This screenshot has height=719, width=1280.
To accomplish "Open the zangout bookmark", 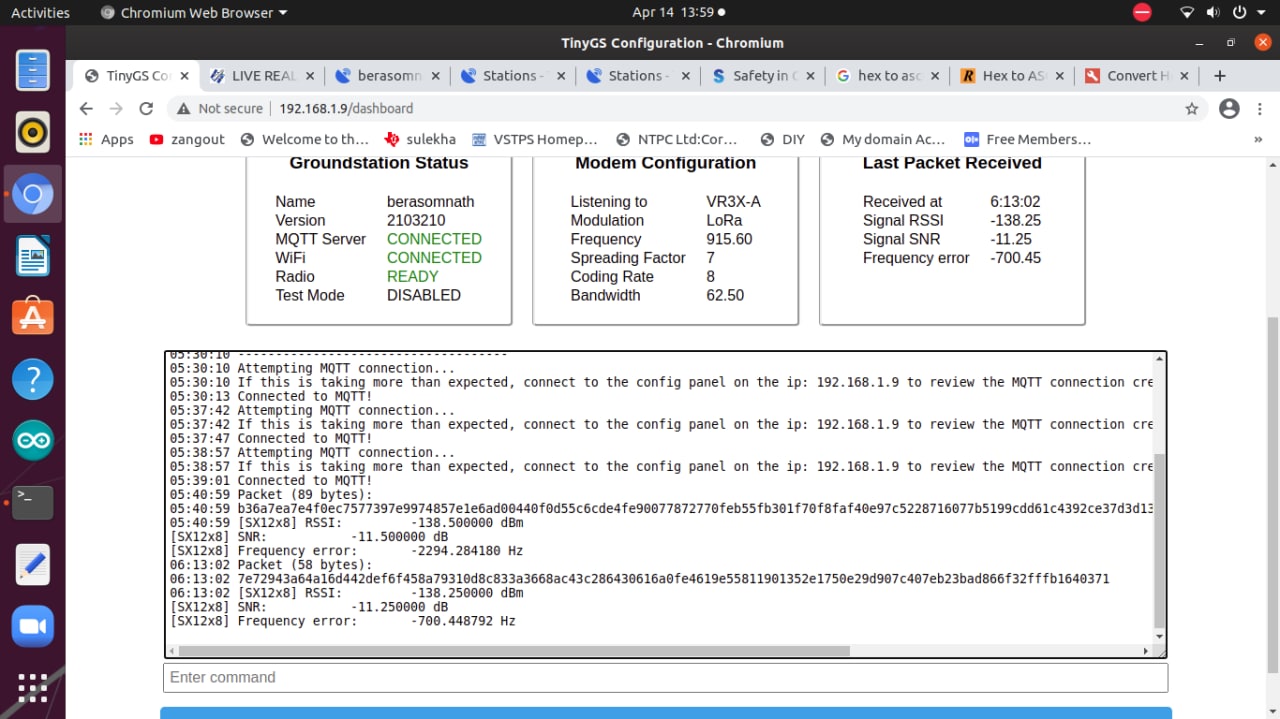I will tap(187, 140).
